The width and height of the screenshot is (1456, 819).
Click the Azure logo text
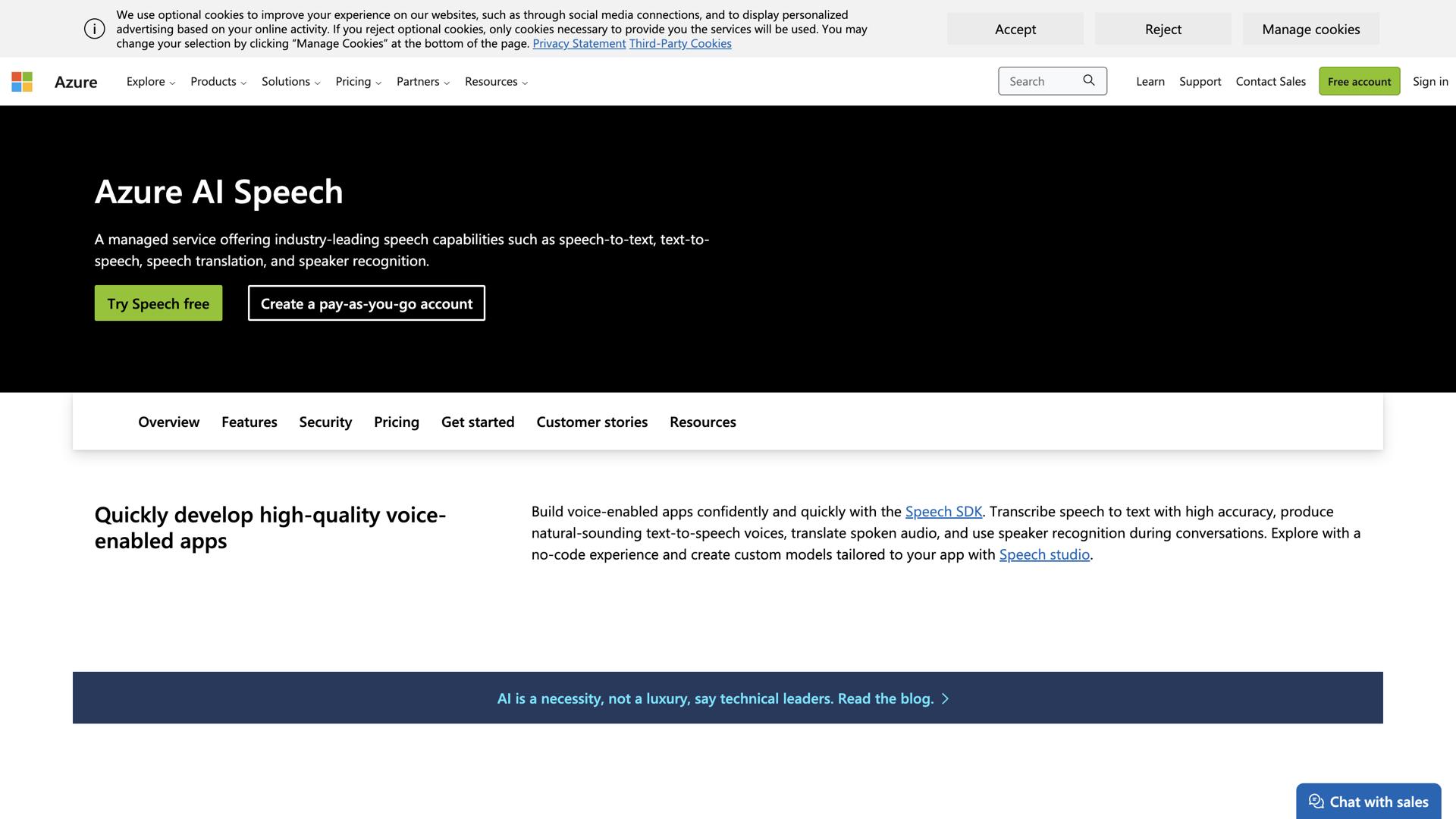coord(76,81)
